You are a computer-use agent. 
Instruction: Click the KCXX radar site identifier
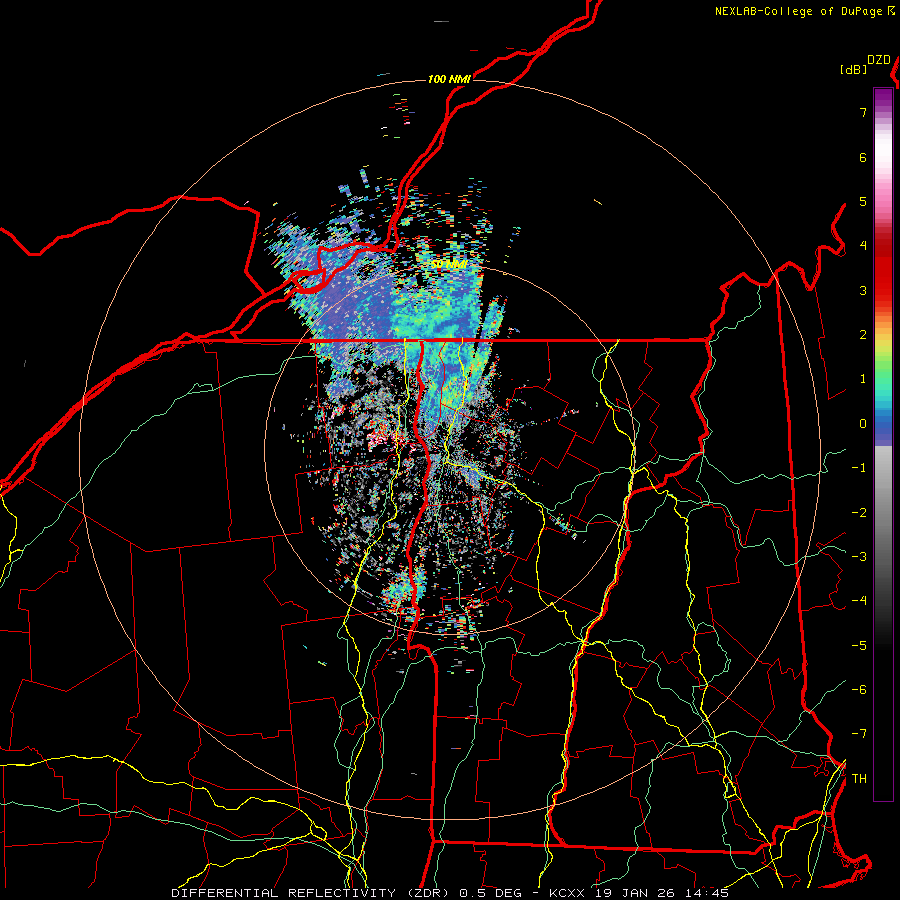click(x=567, y=893)
